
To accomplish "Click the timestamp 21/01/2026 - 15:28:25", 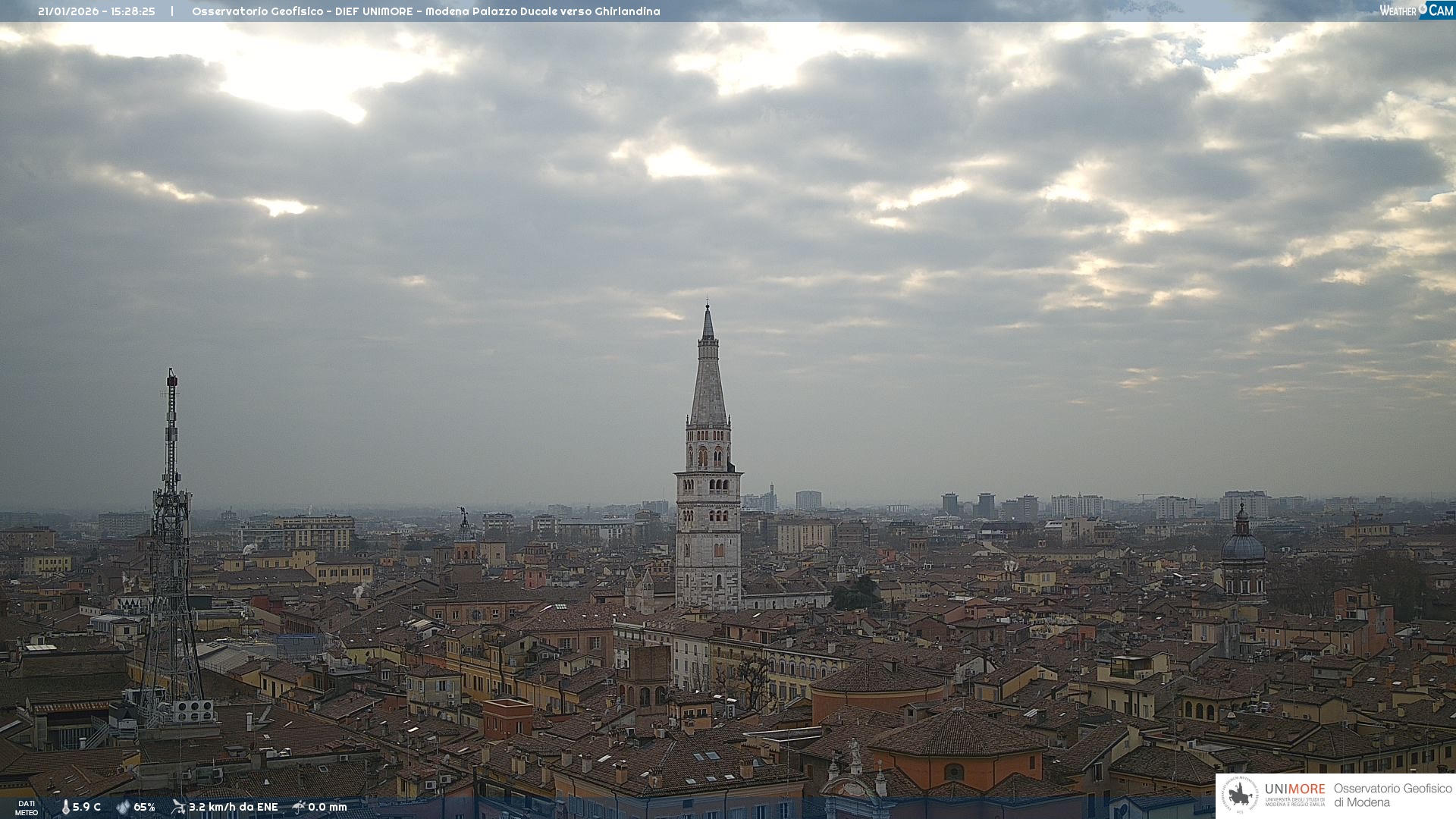I will 96,11.
